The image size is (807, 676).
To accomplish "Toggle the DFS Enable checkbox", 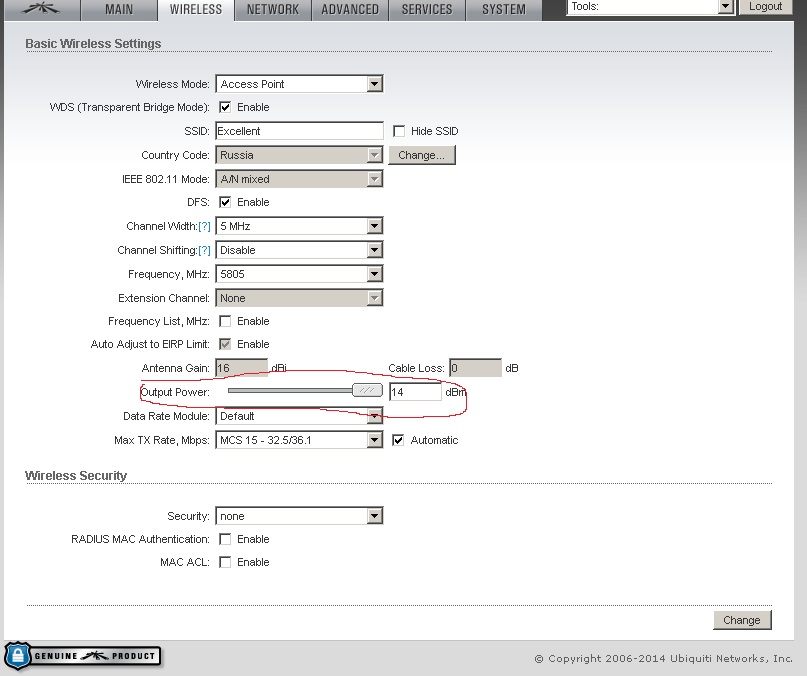I will (225, 202).
